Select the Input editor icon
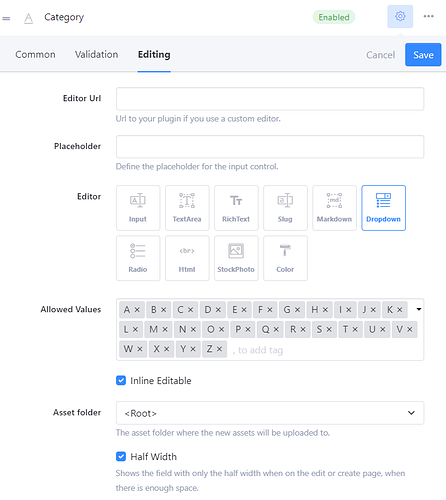 138,208
